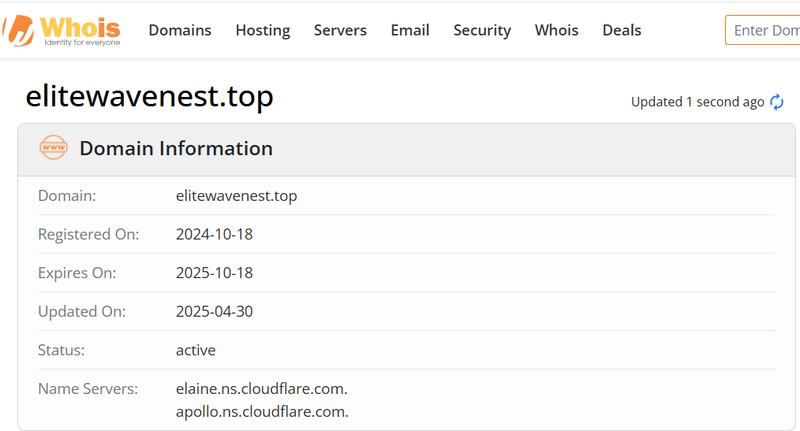Focus the Enter Domain search field
Screen dimensions: 800x431
coord(763,30)
